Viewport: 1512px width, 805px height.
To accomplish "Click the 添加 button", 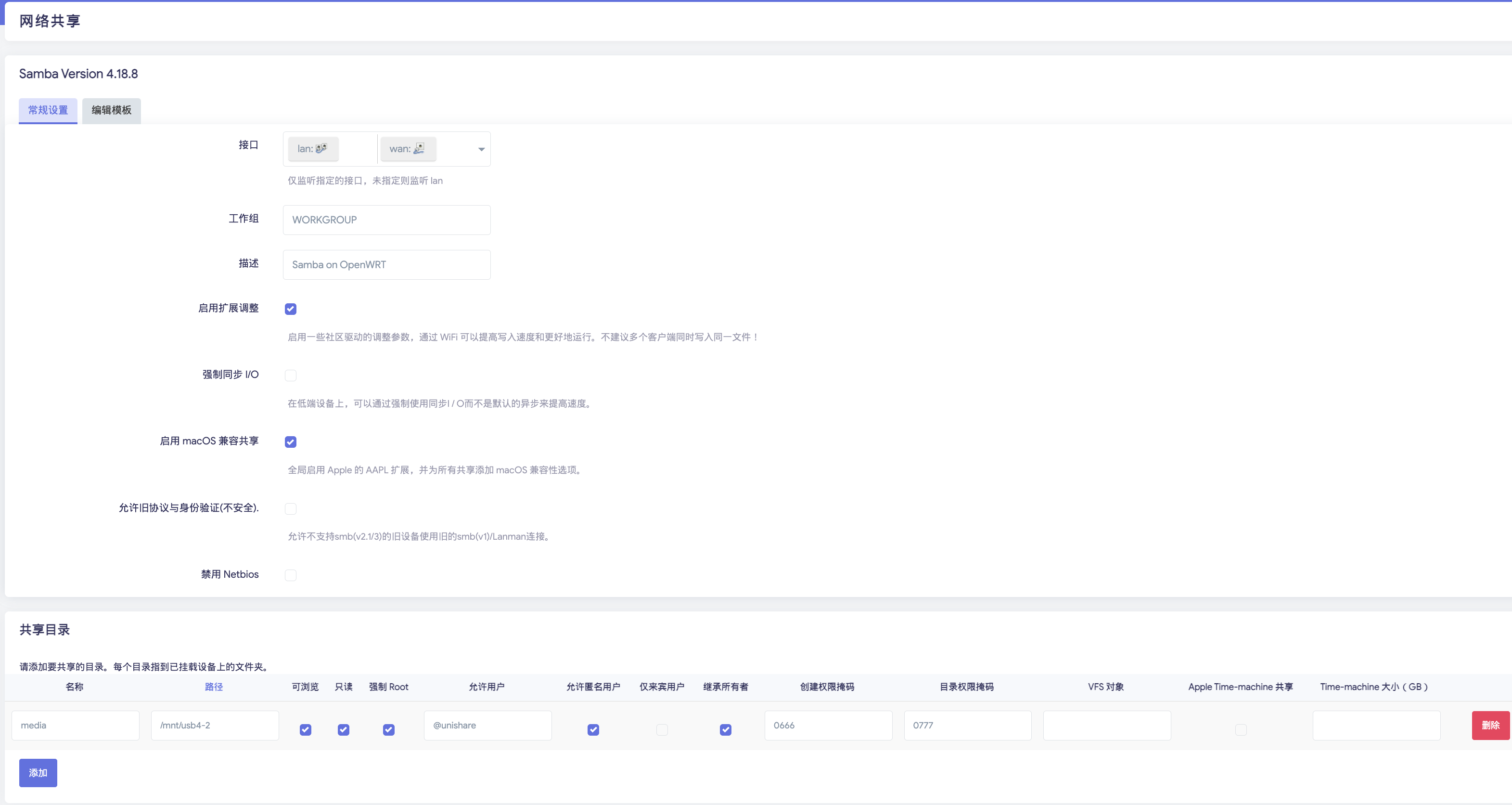I will [x=38, y=773].
